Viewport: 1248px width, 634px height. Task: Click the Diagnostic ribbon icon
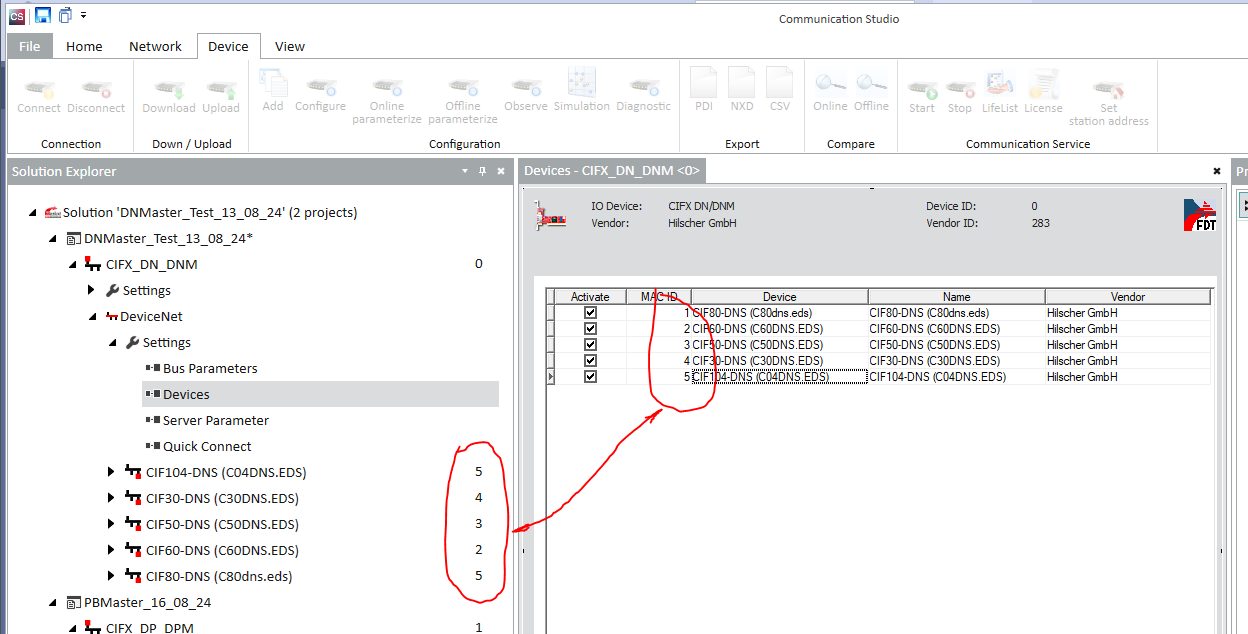coord(643,88)
